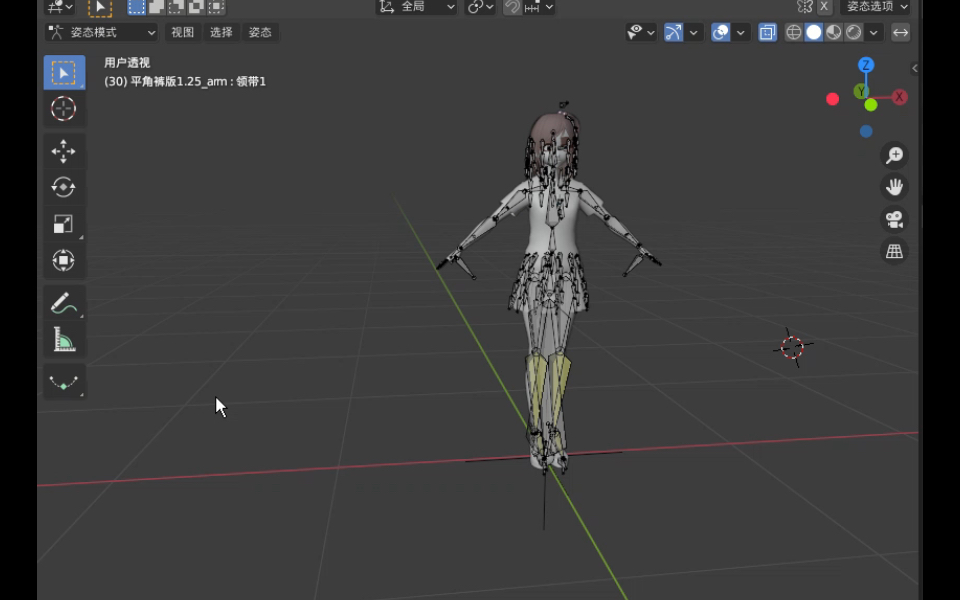Select the Move tool in the toolbar
This screenshot has height=600, width=960.
click(64, 150)
